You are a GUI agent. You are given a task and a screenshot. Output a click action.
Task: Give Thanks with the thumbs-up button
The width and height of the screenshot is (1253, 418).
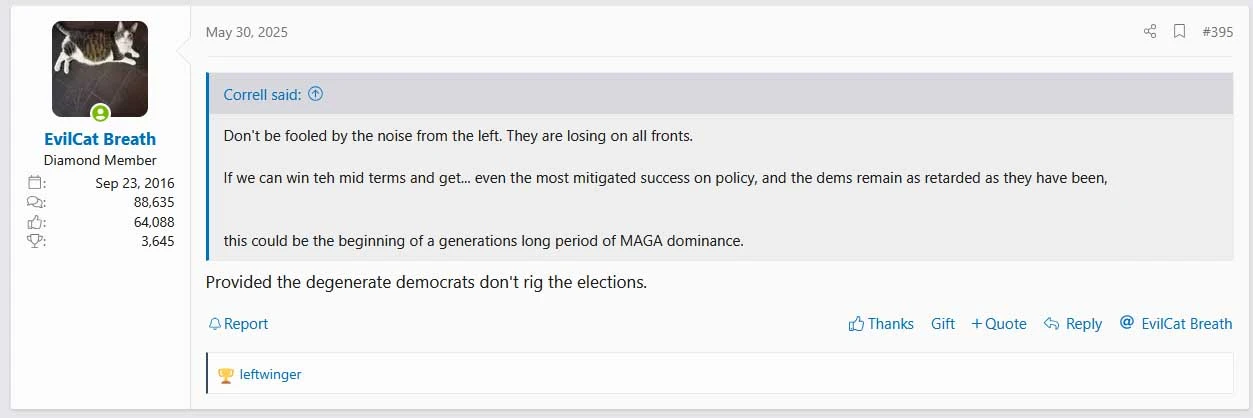coord(881,324)
